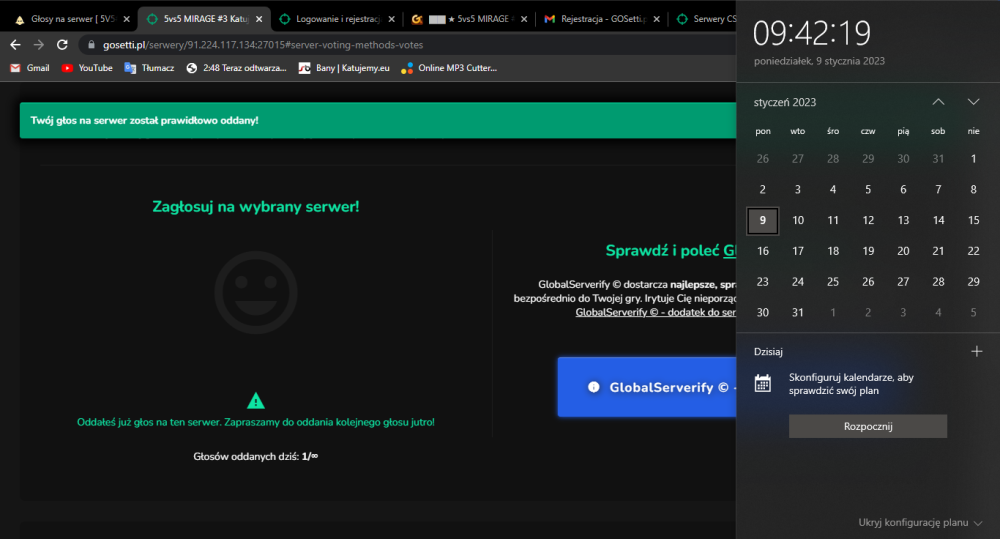Close the ★ 5vs5 MIRAGE tab
Screen dimensions: 1000x539
tap(524, 19)
